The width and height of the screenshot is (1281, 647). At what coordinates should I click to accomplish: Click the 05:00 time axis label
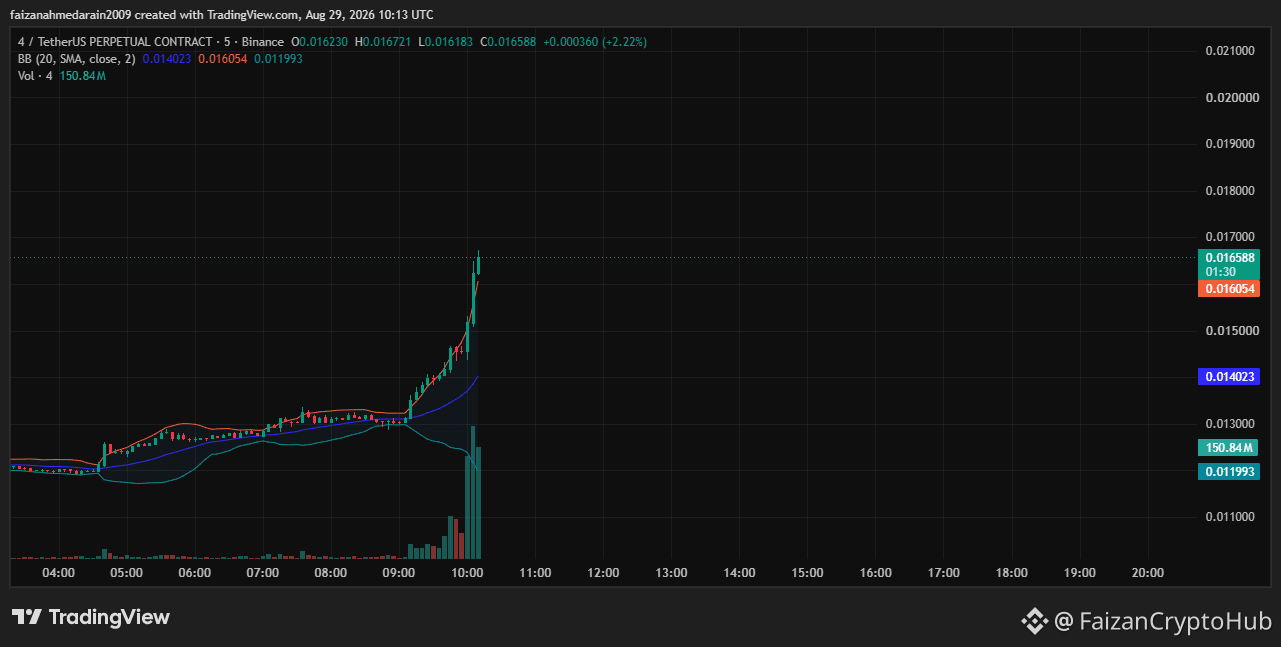click(127, 573)
